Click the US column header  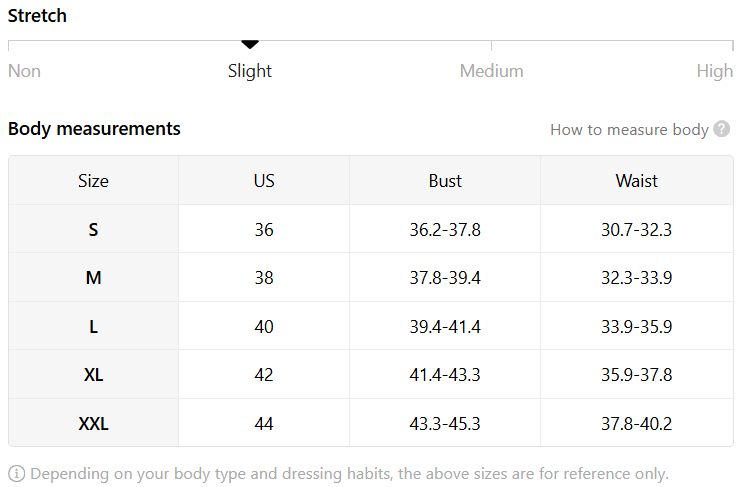pyautogui.click(x=264, y=181)
